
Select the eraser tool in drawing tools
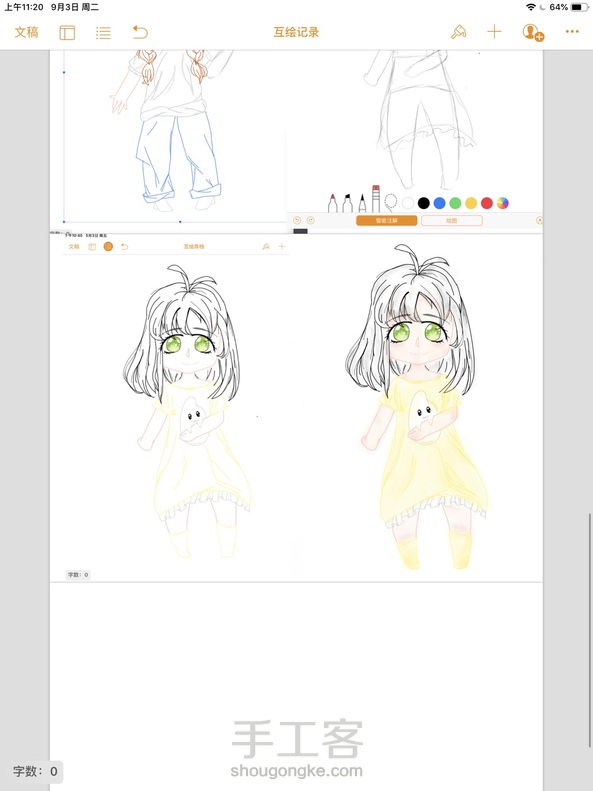[x=376, y=199]
